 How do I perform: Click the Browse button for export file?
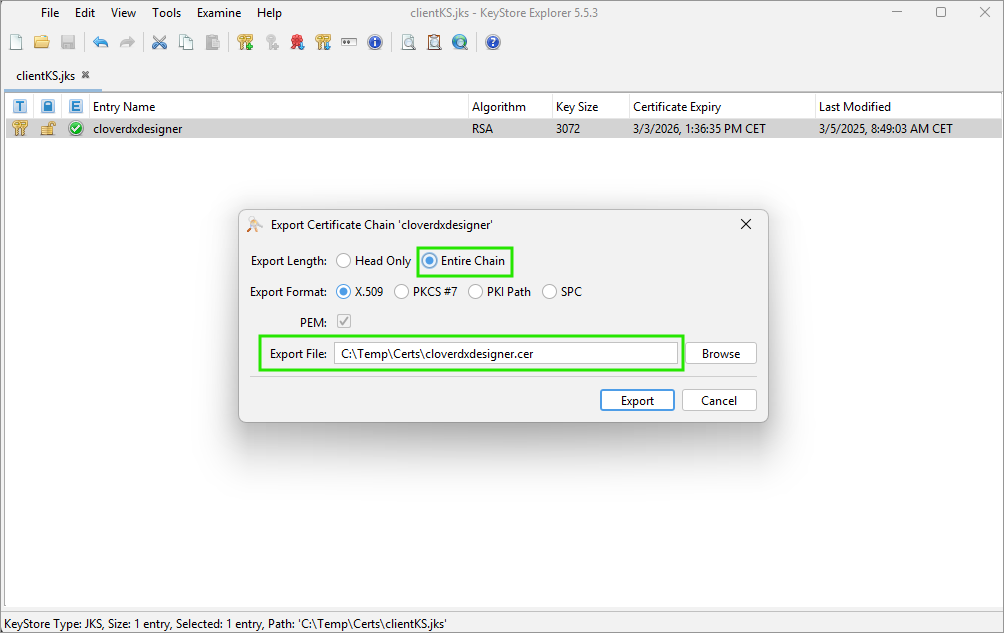pyautogui.click(x=720, y=352)
